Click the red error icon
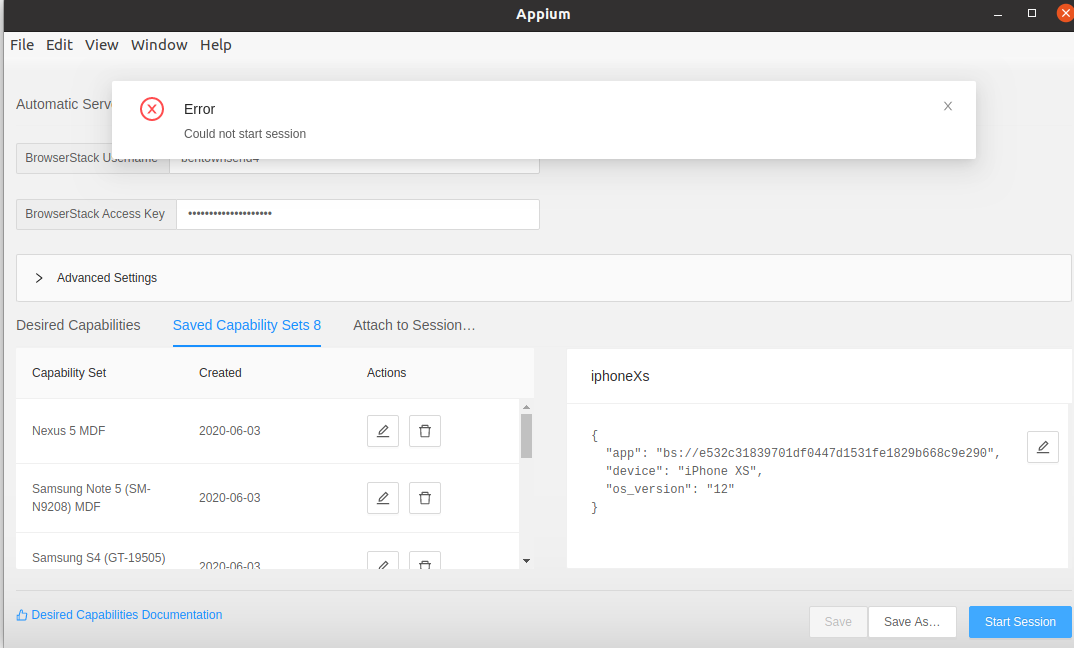 (x=152, y=109)
